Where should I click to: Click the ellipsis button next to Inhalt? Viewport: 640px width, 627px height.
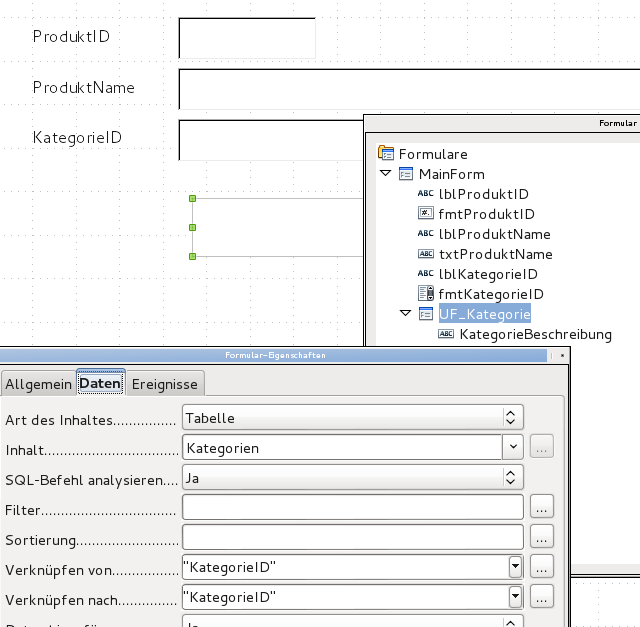542,446
